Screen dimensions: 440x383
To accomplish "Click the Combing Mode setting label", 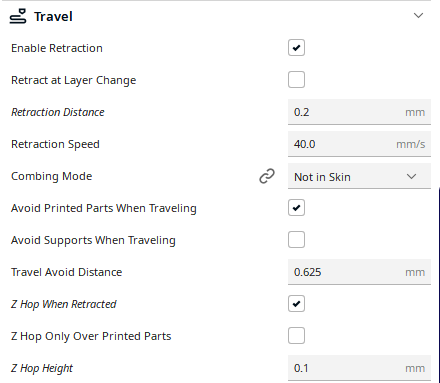I will pyautogui.click(x=52, y=176).
